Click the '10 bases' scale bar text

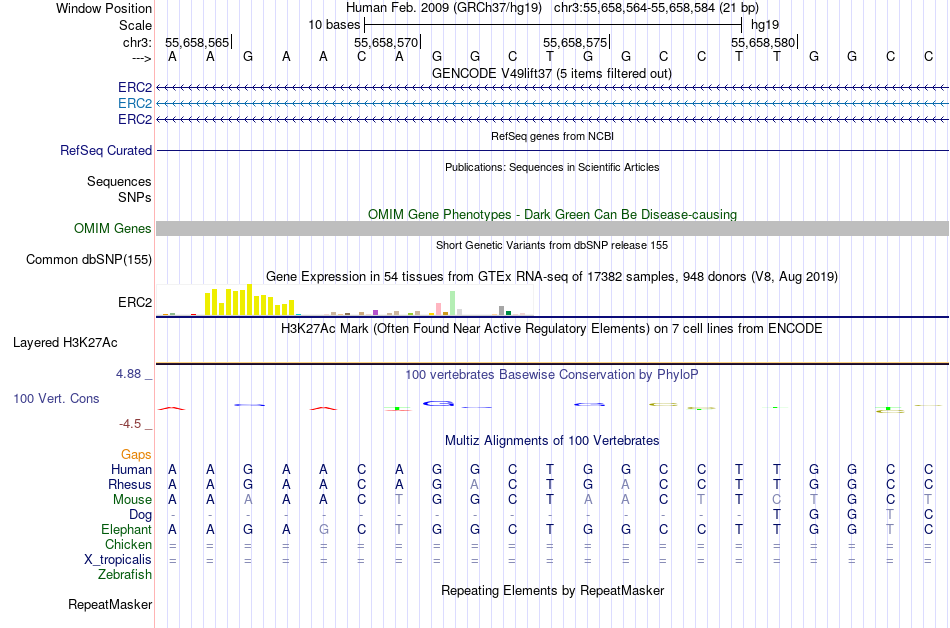[x=334, y=25]
